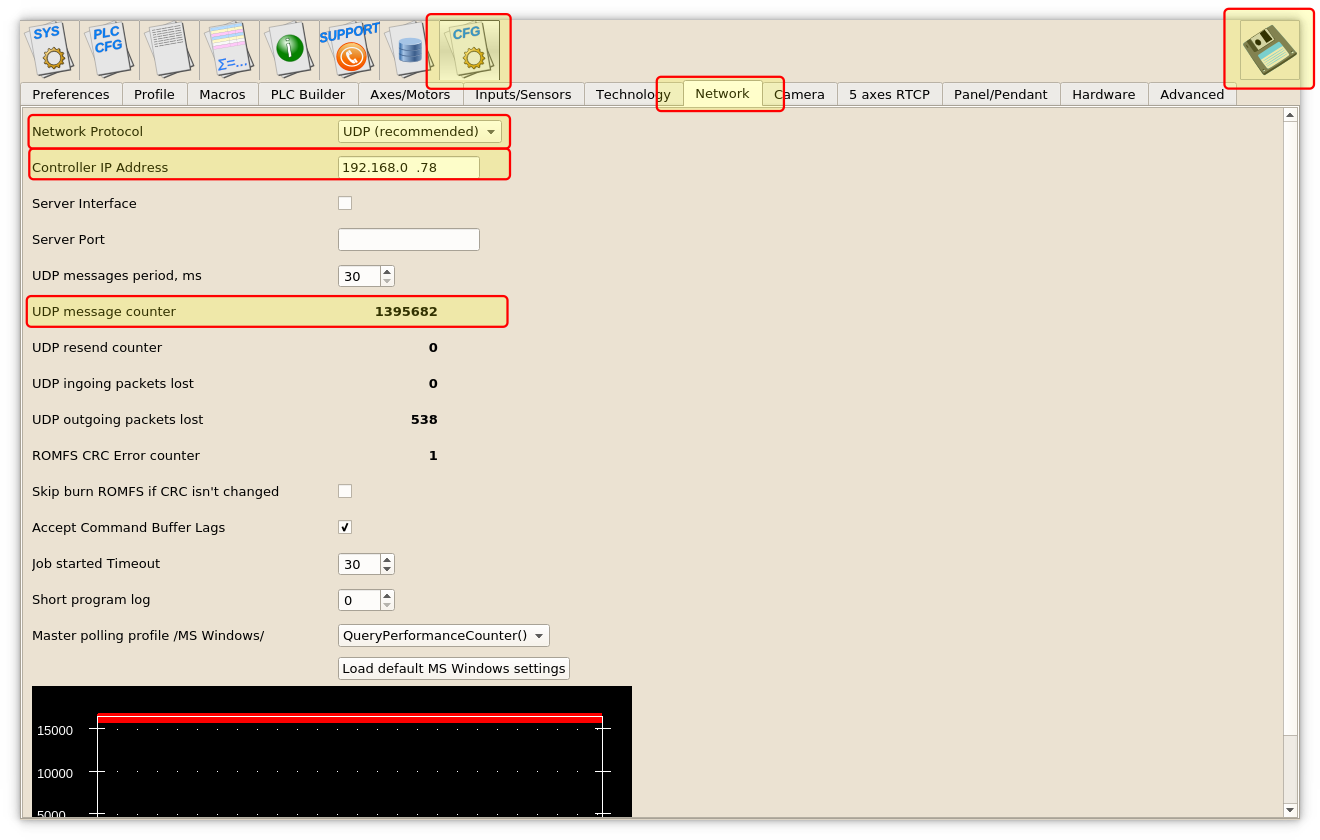This screenshot has width=1320, height=840.
Task: Toggle Skip burn ROMFS if CRC unchanged
Action: [345, 491]
